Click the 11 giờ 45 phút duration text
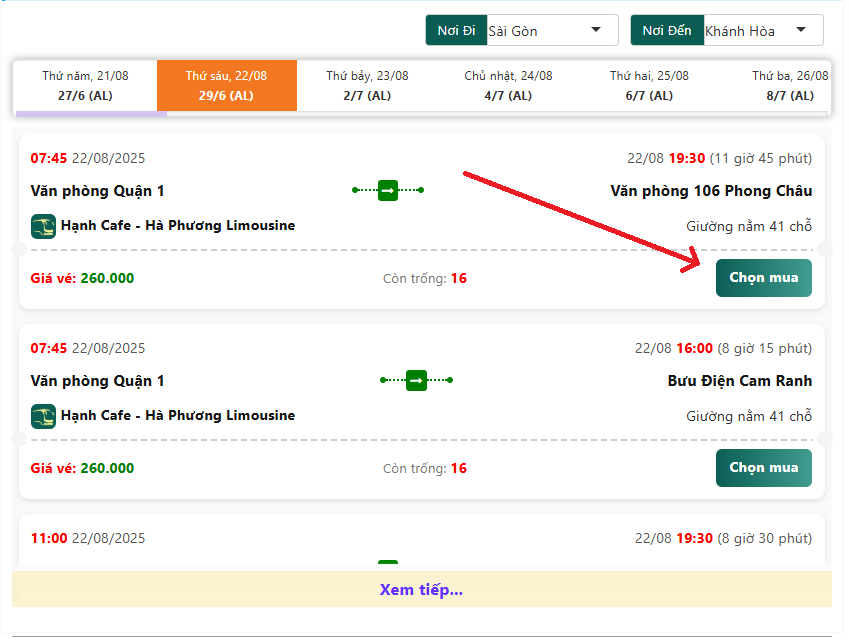Image resolution: width=849 pixels, height=644 pixels. 761,158
